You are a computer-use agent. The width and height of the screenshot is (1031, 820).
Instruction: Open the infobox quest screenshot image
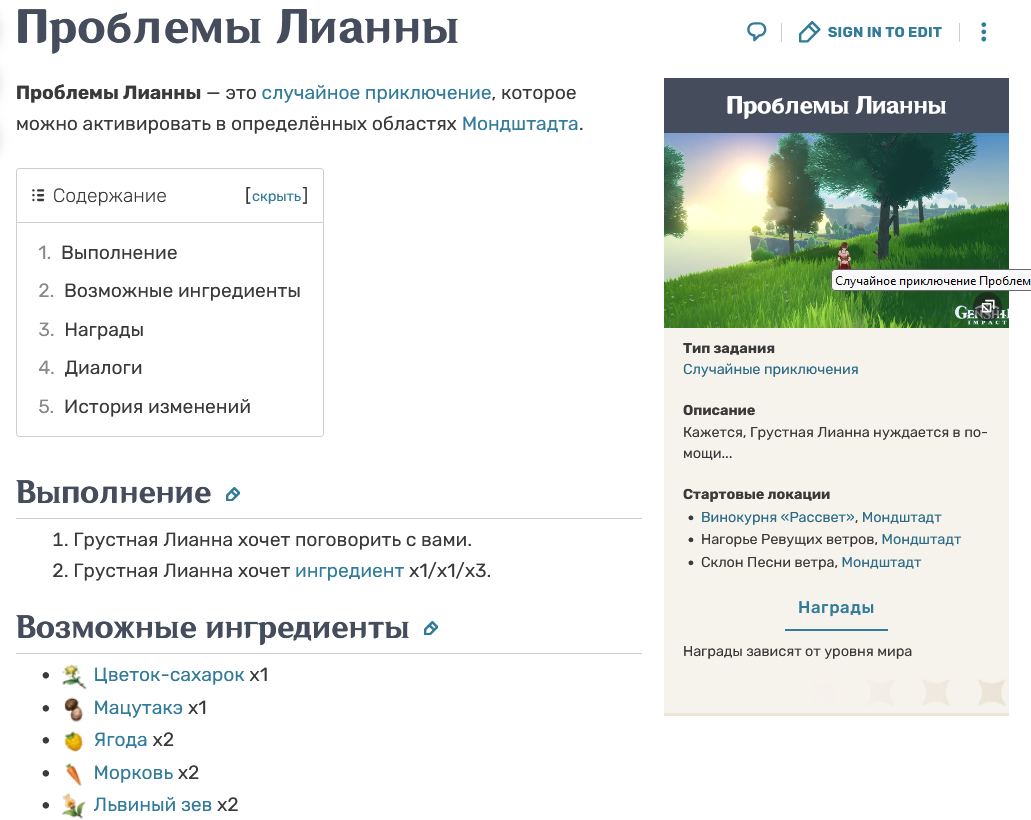click(836, 230)
